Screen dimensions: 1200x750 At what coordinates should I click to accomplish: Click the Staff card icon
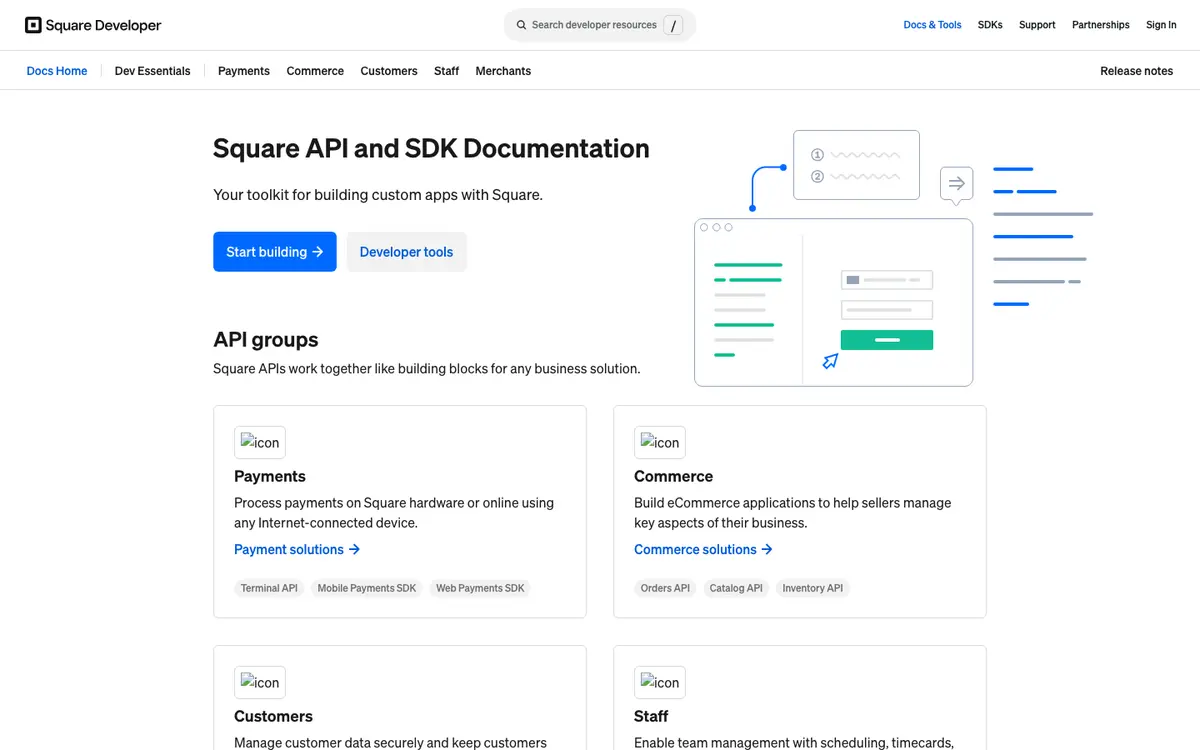(x=660, y=682)
